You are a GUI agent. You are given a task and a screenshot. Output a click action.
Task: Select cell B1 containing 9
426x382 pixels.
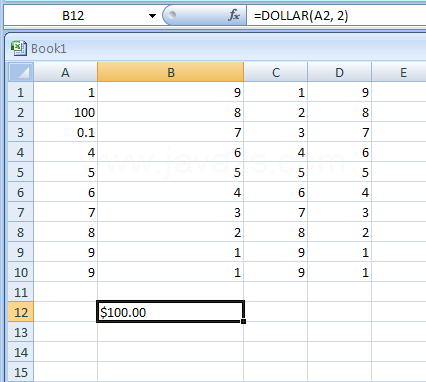tap(171, 92)
